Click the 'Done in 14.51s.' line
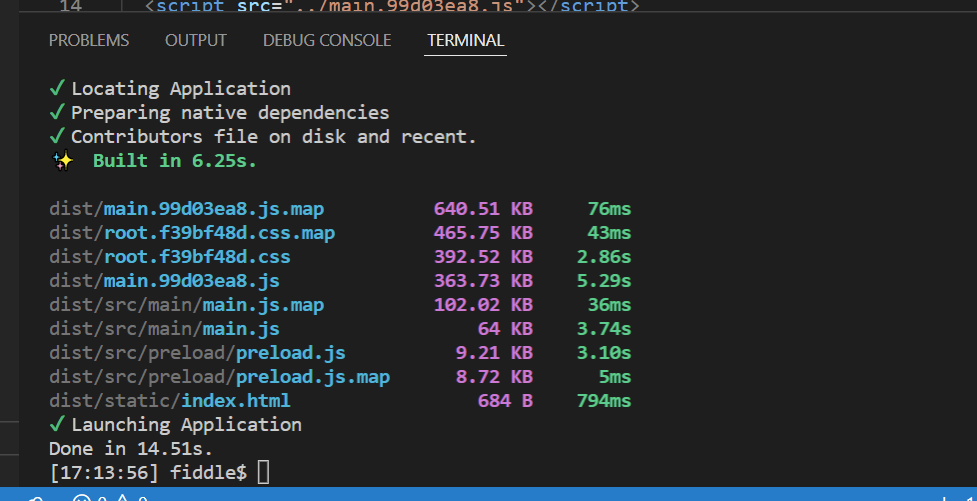977x501 pixels. click(x=131, y=449)
